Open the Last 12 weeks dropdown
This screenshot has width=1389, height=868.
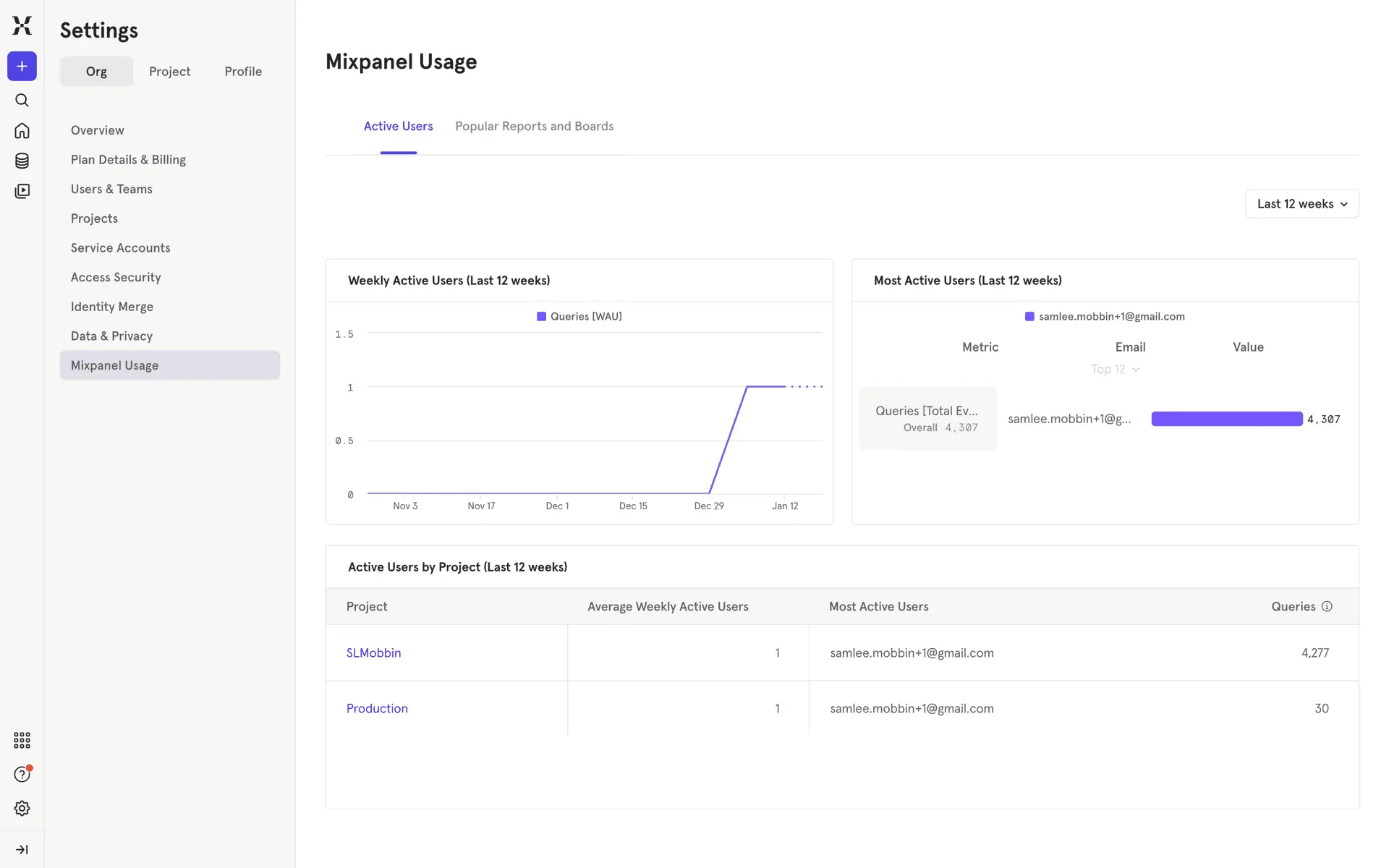(x=1301, y=204)
